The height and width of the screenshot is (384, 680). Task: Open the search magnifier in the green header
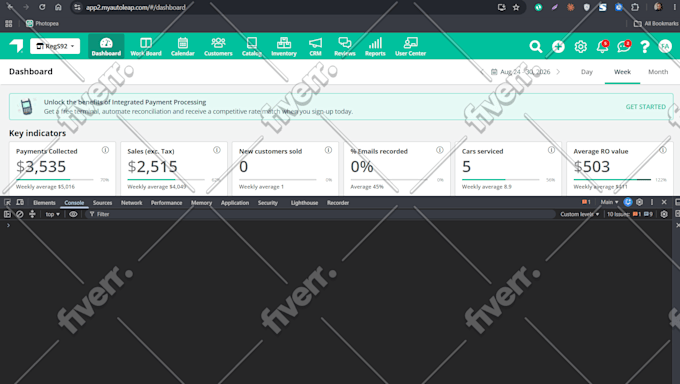point(536,46)
